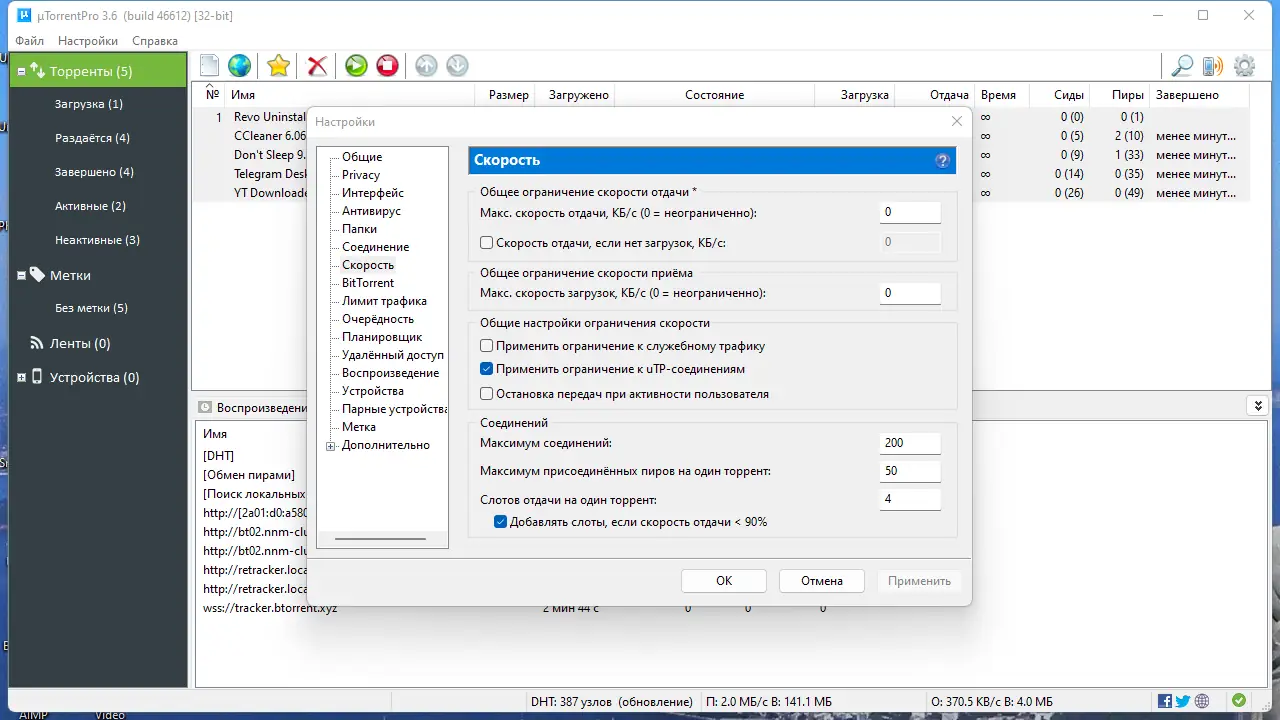Click the remote device icon in toolbar

click(x=1212, y=66)
